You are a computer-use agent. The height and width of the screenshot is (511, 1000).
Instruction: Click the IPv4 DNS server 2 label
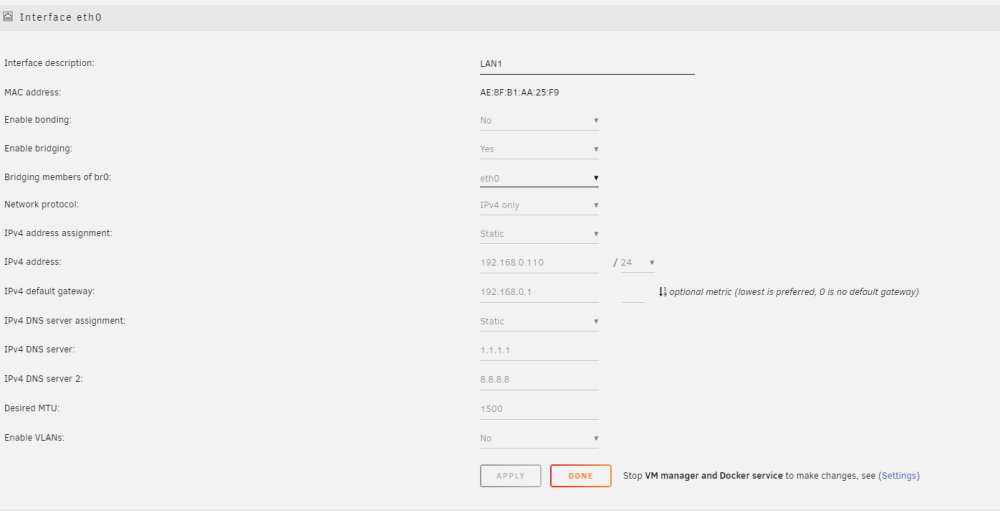[x=43, y=379]
